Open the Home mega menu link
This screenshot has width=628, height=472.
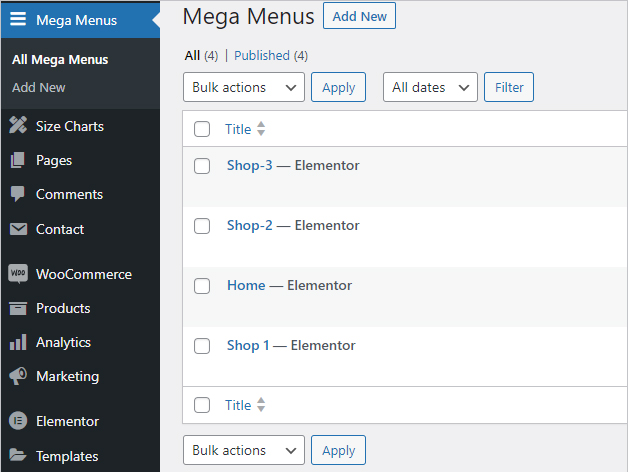coord(246,285)
